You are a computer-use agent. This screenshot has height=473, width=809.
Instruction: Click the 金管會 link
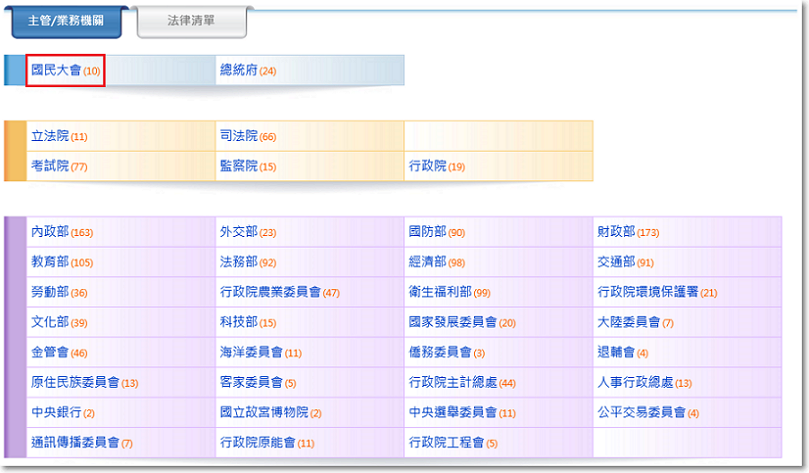coord(50,352)
